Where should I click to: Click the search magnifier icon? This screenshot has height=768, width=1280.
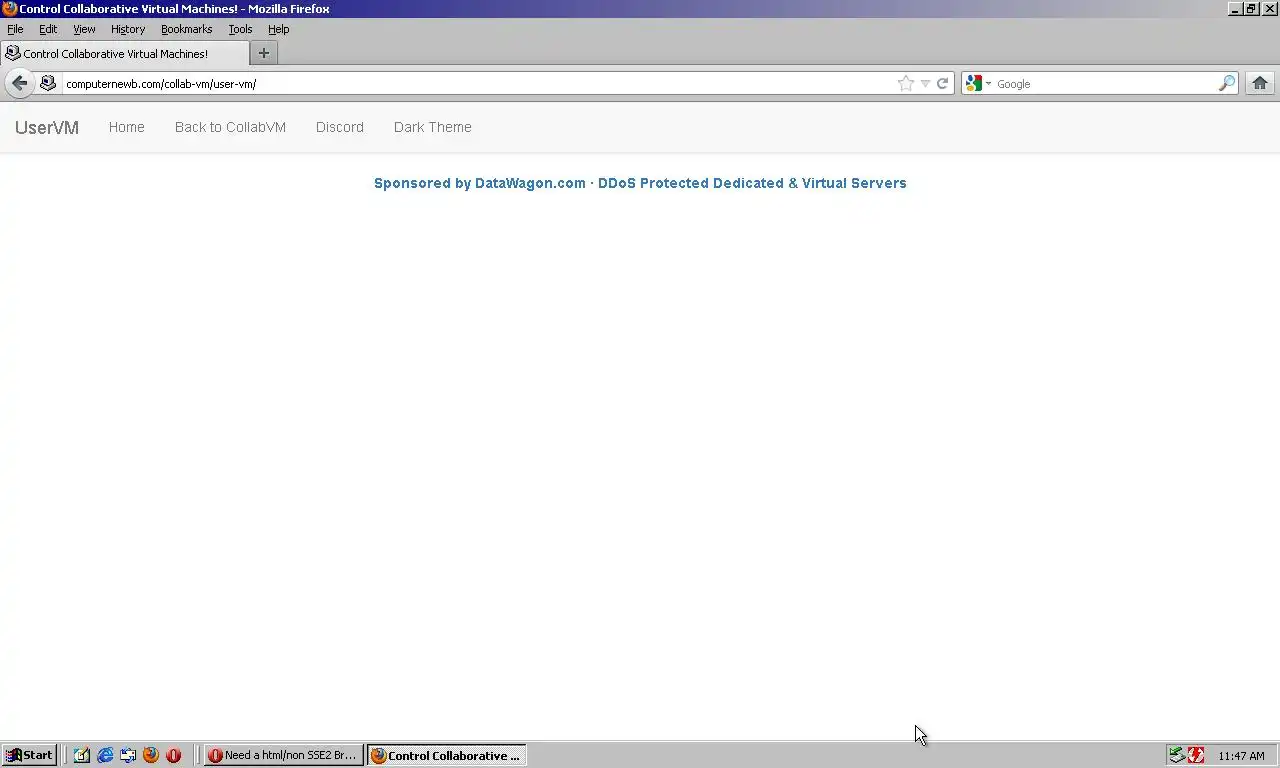point(1226,84)
